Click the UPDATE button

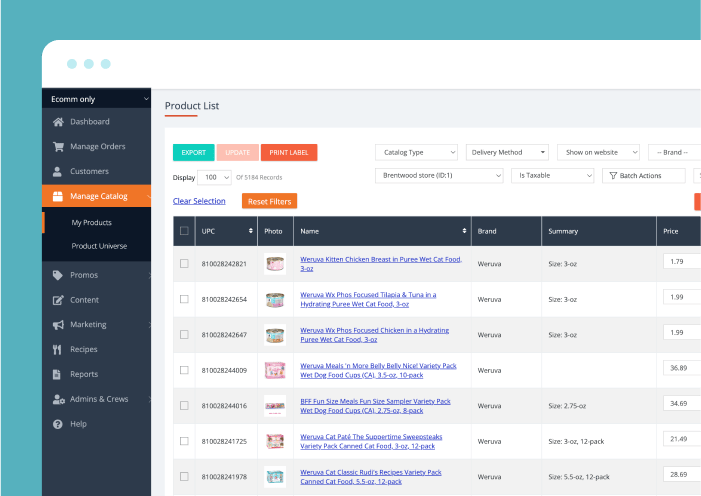click(x=237, y=153)
